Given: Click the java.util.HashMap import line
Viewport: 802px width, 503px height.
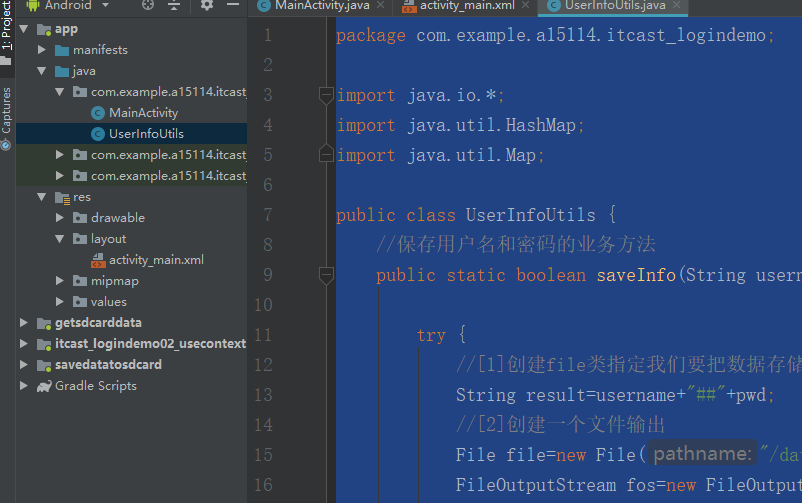Looking at the screenshot, I should (460, 125).
